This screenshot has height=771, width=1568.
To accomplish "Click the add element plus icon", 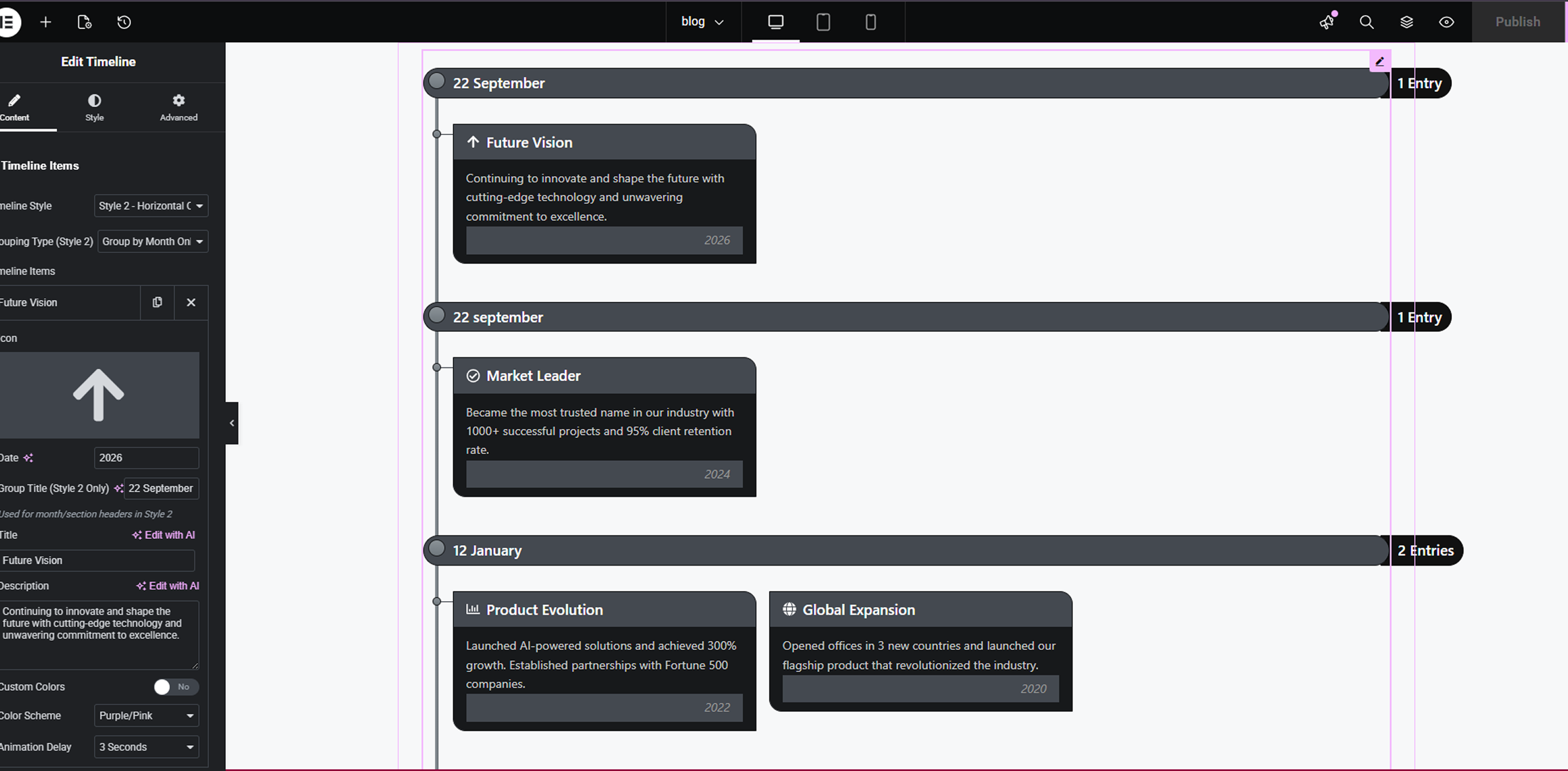I will point(46,22).
